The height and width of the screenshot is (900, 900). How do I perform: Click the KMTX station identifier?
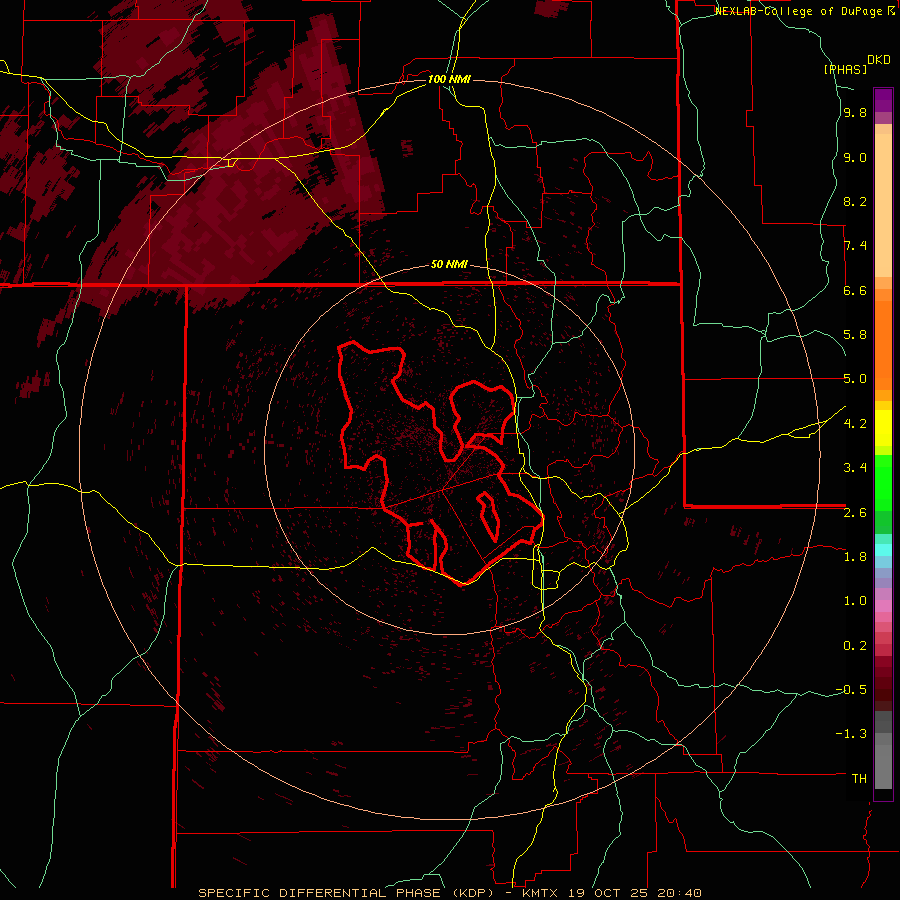coord(541,893)
